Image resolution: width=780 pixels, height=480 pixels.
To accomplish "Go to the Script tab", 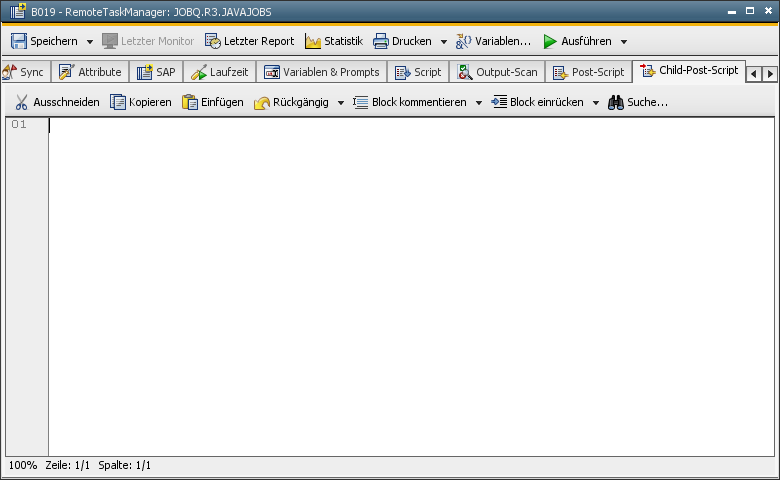I will pos(418,72).
